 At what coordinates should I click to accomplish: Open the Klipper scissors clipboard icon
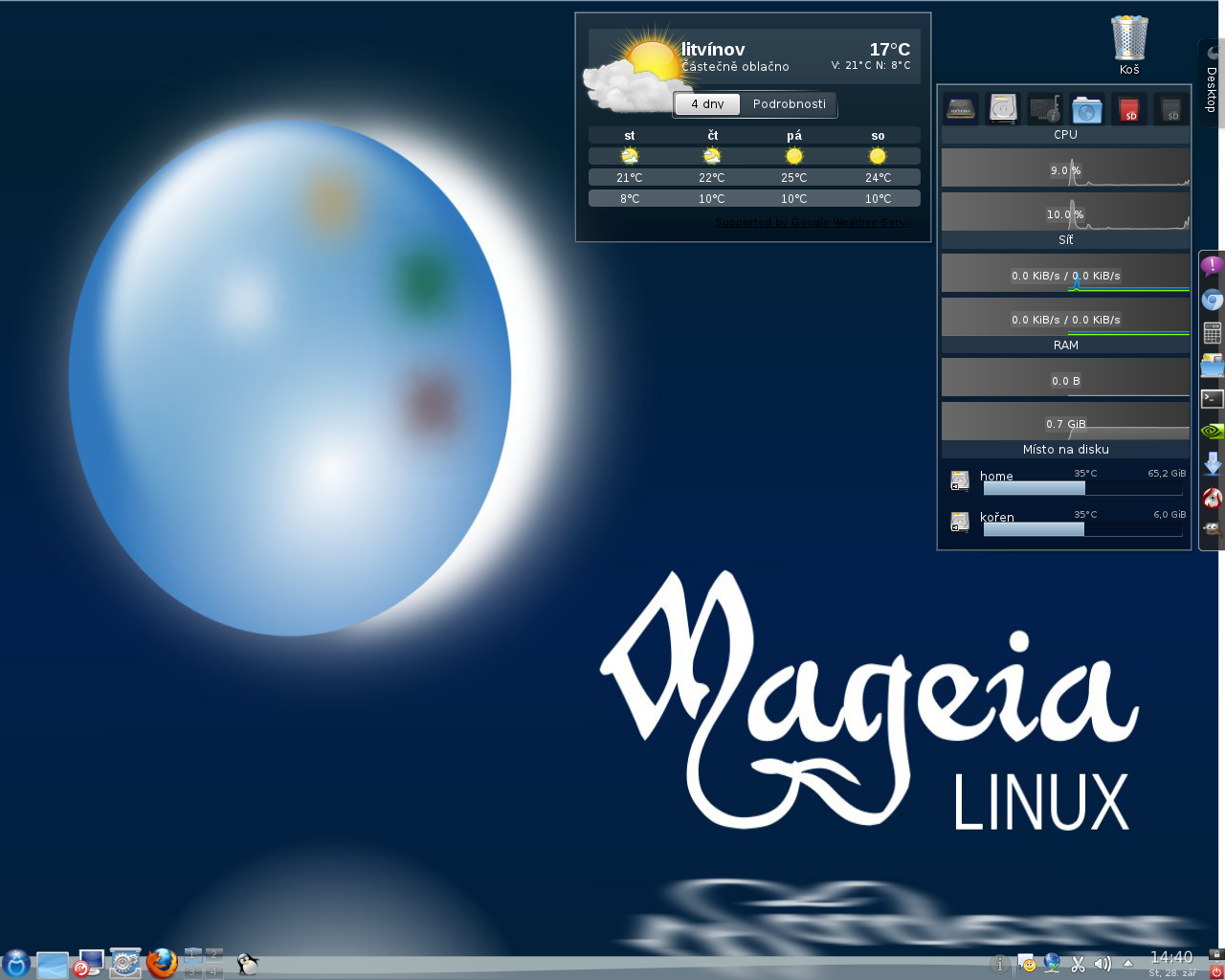(1078, 964)
